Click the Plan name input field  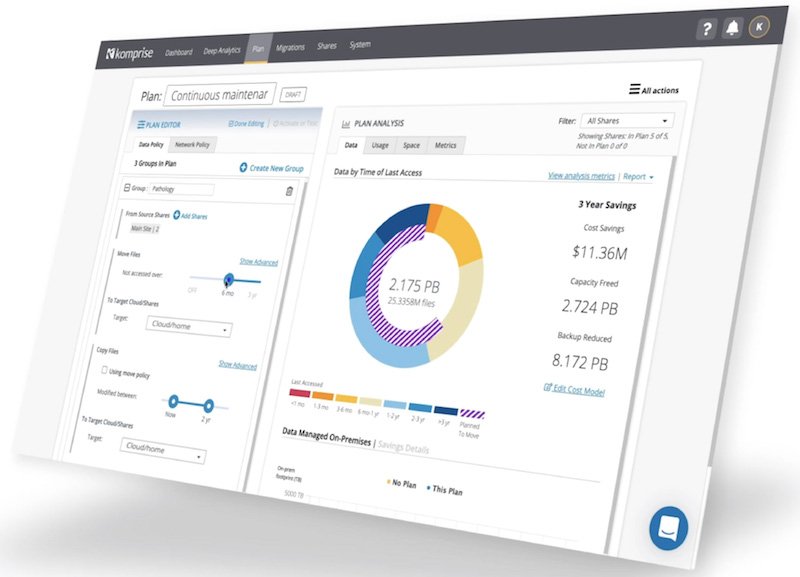pos(220,95)
